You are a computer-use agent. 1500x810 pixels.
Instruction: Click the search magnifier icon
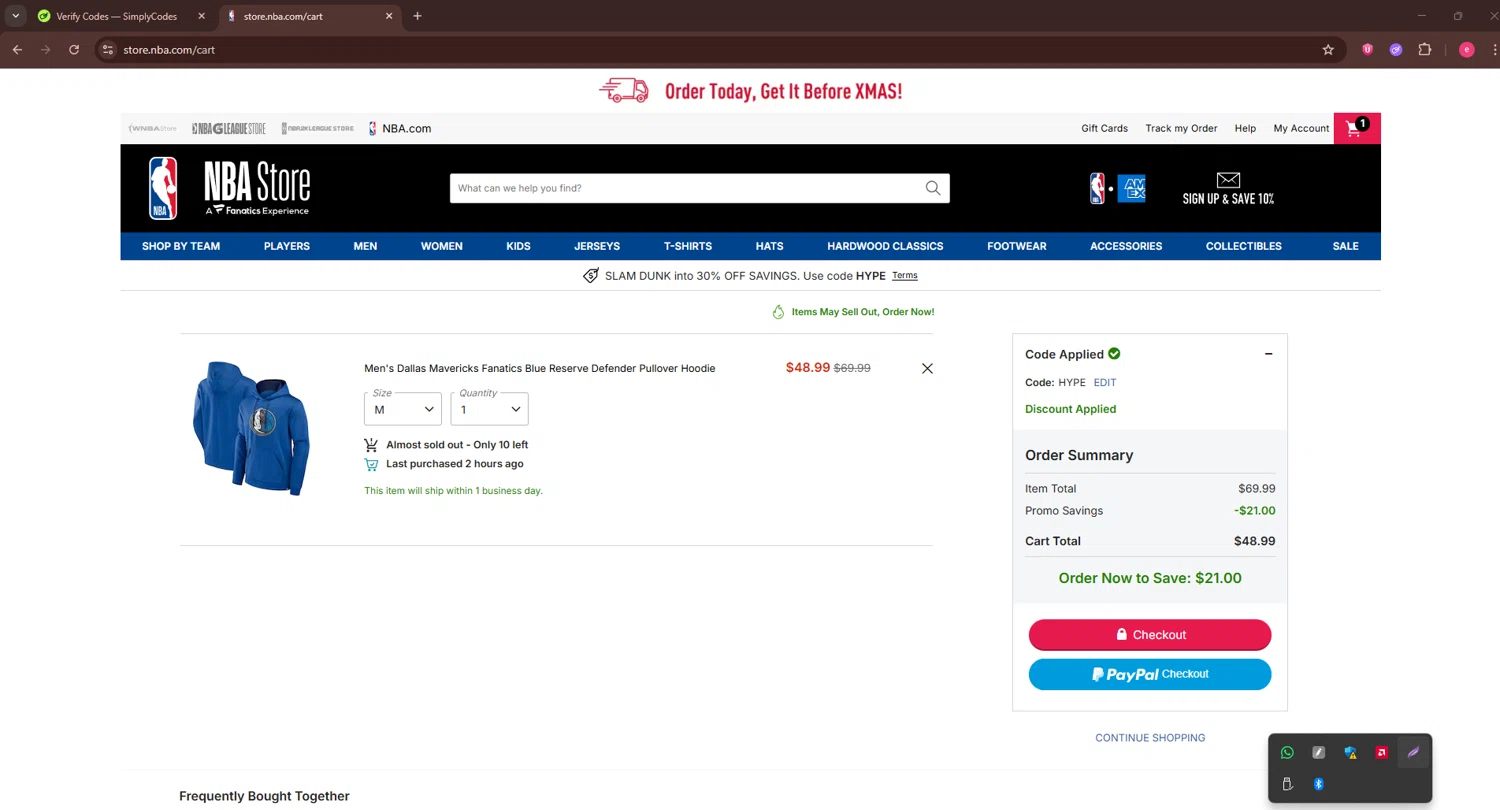tap(933, 188)
